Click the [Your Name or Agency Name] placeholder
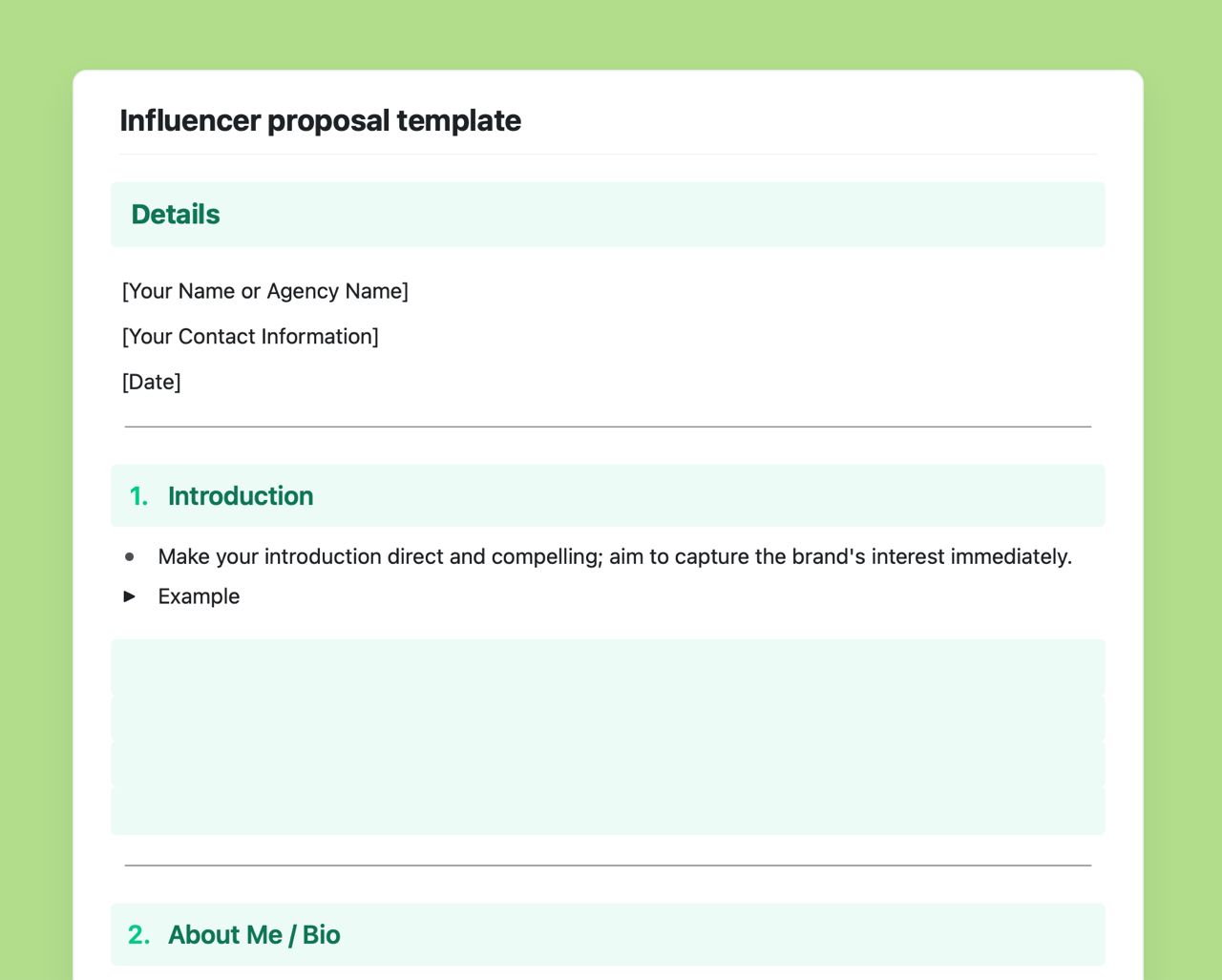Image resolution: width=1222 pixels, height=980 pixels. (265, 291)
